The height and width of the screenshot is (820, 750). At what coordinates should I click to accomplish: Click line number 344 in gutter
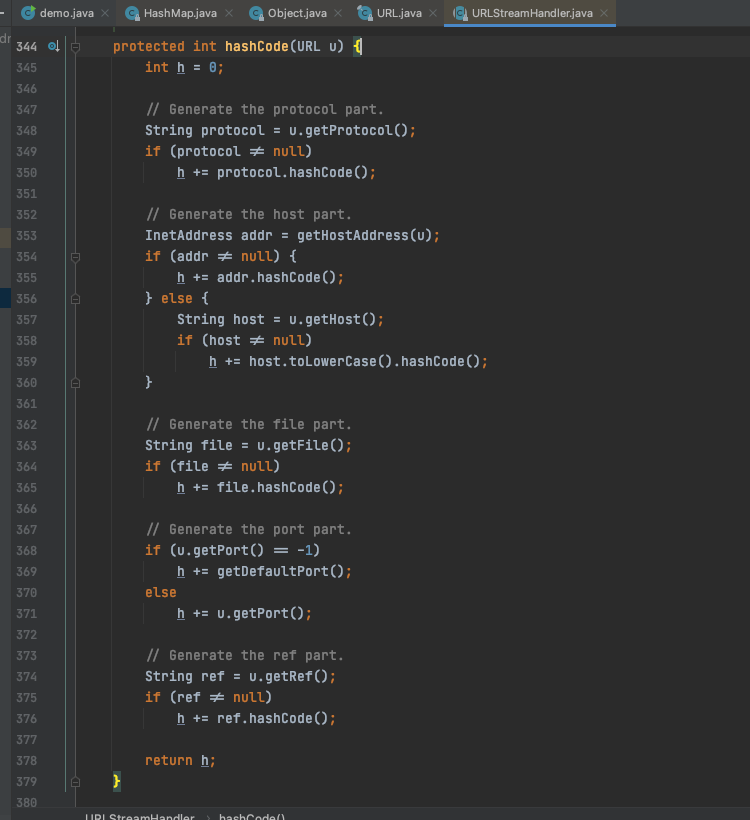pyautogui.click(x=27, y=47)
